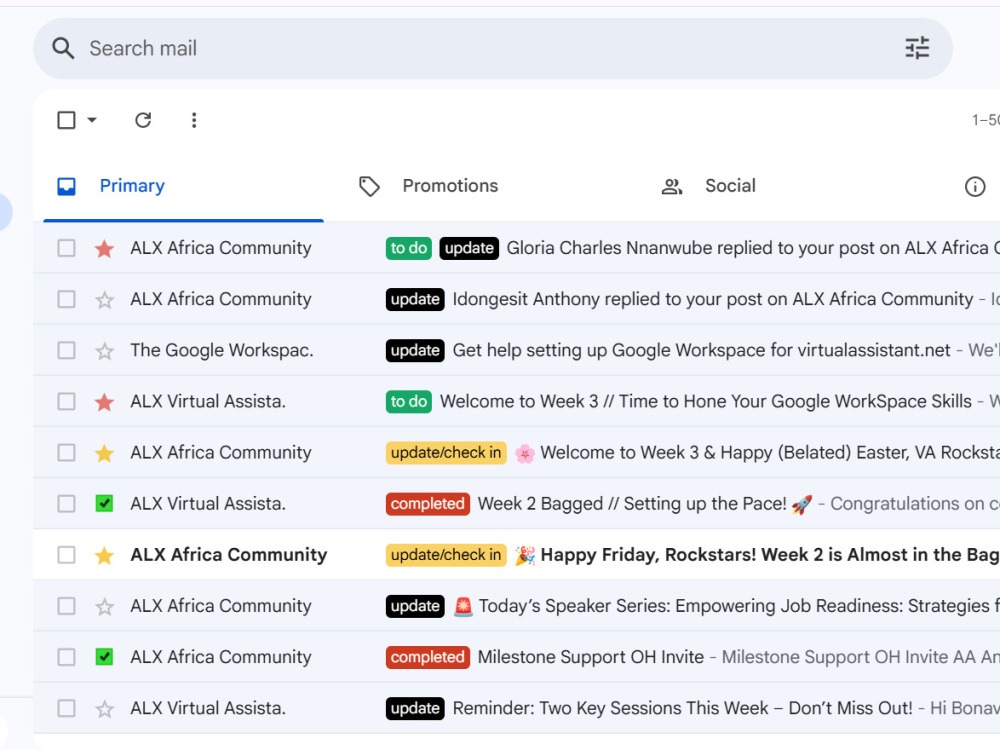Screen dimensions: 1000x750
Task: Open the three-dot More menu
Action: pos(194,120)
